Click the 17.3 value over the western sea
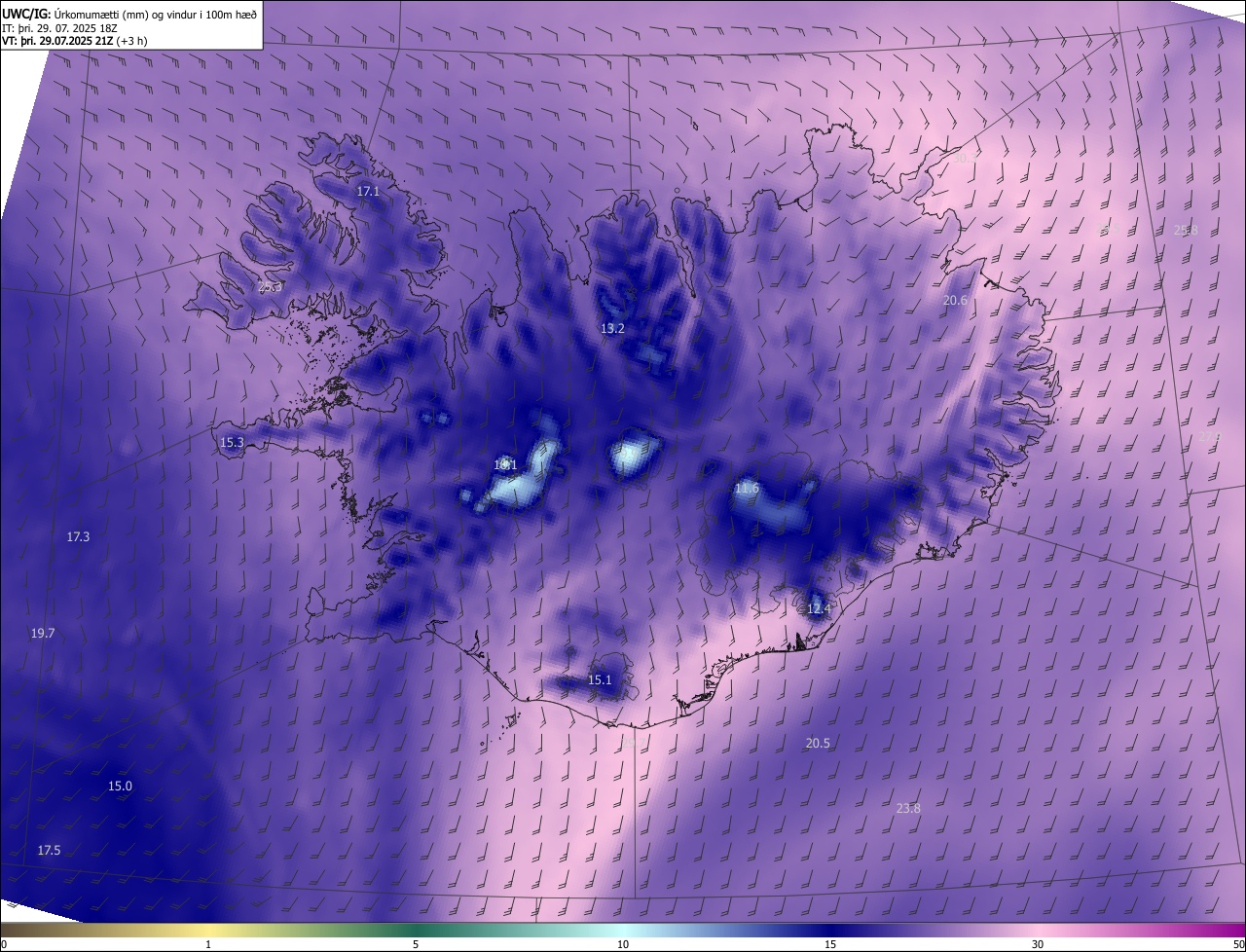The width and height of the screenshot is (1246, 952). click(x=78, y=537)
